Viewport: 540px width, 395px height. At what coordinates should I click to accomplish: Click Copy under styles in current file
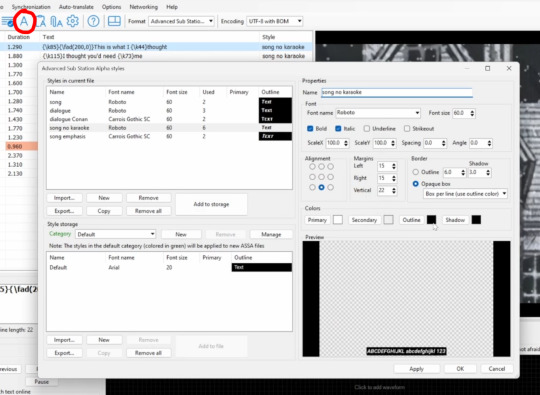tap(104, 211)
